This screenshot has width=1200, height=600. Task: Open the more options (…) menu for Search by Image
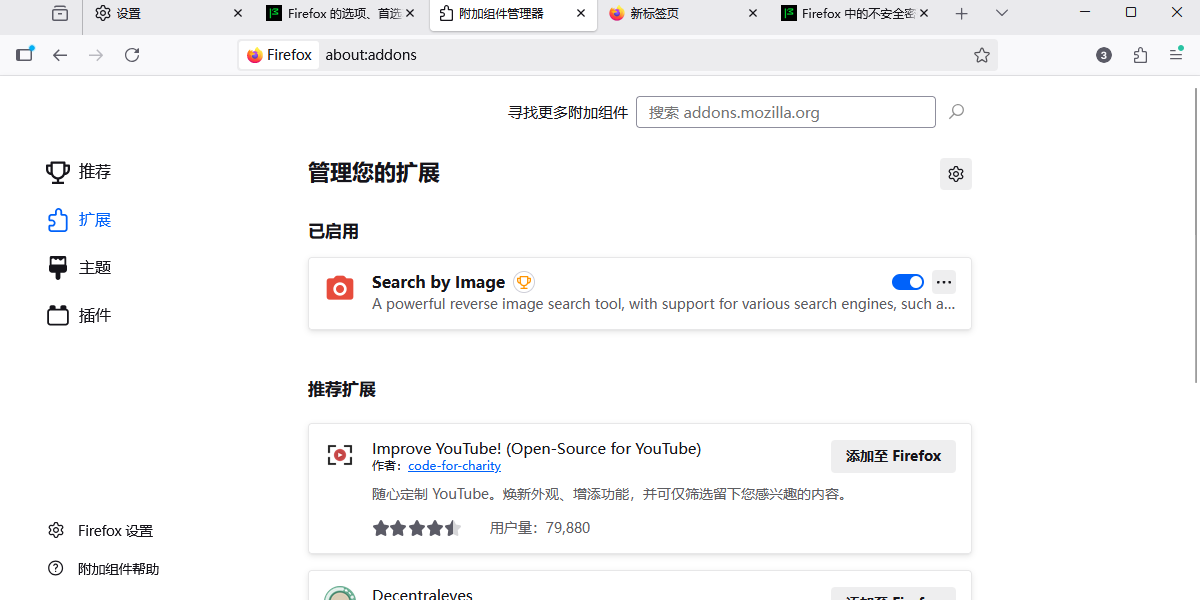[944, 282]
